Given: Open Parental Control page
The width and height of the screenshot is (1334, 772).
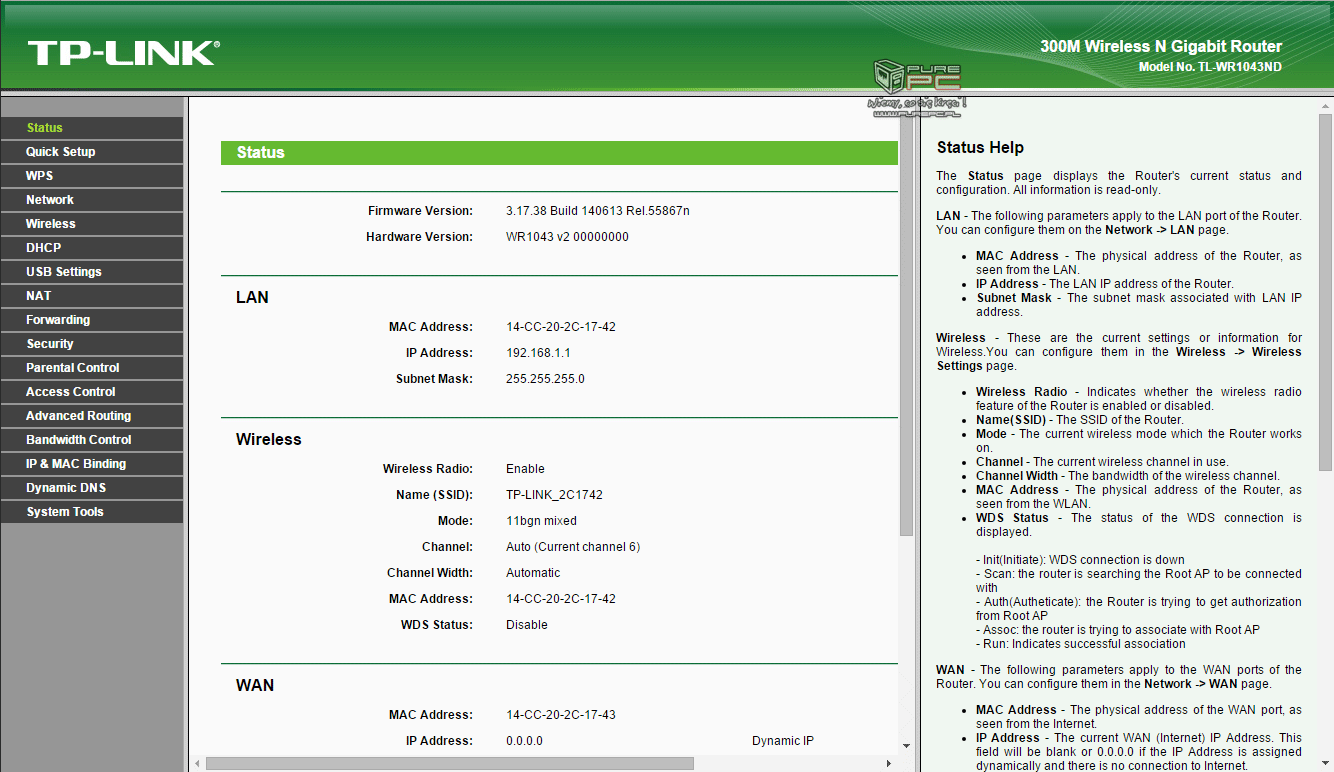Looking at the screenshot, I should [92, 368].
